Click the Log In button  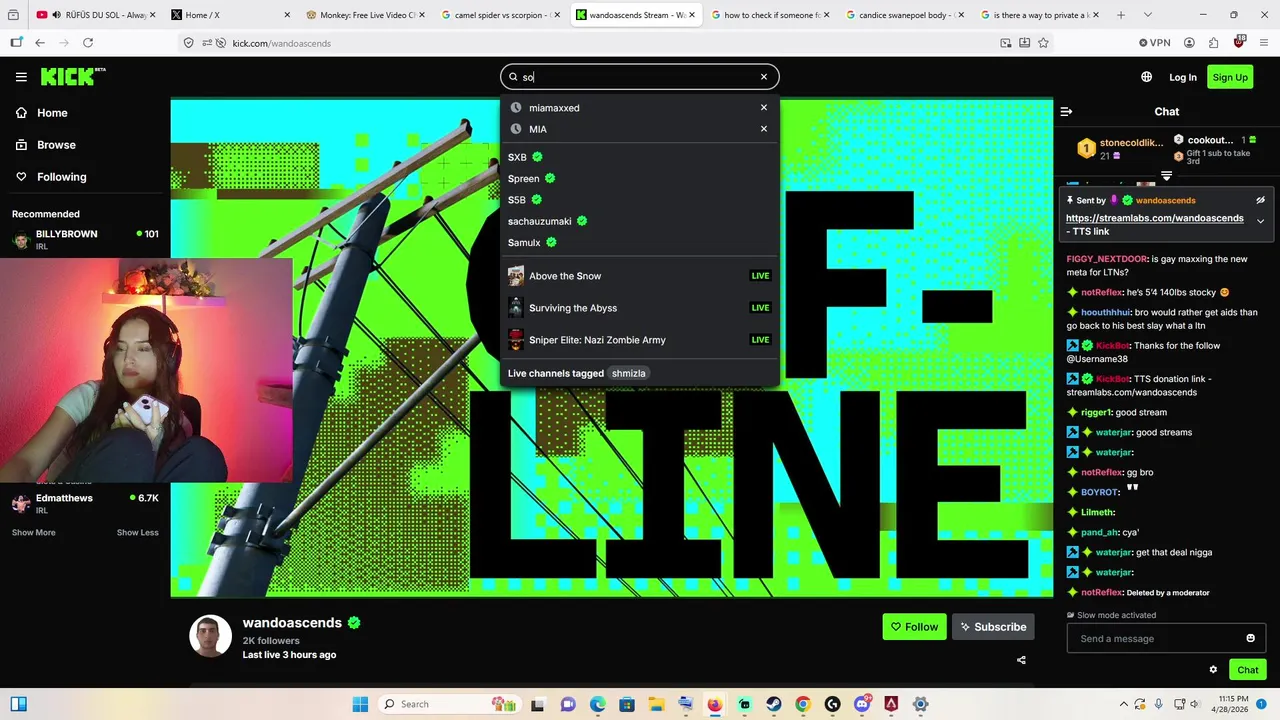click(1183, 77)
